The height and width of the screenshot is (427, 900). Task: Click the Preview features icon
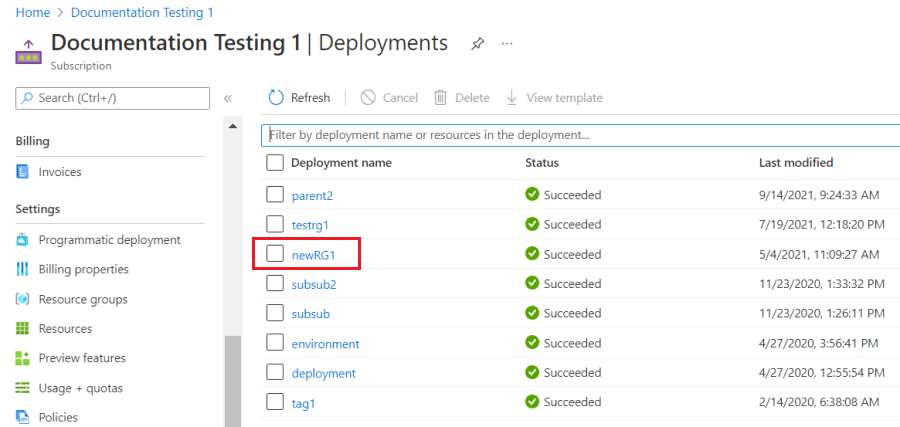pyautogui.click(x=22, y=358)
